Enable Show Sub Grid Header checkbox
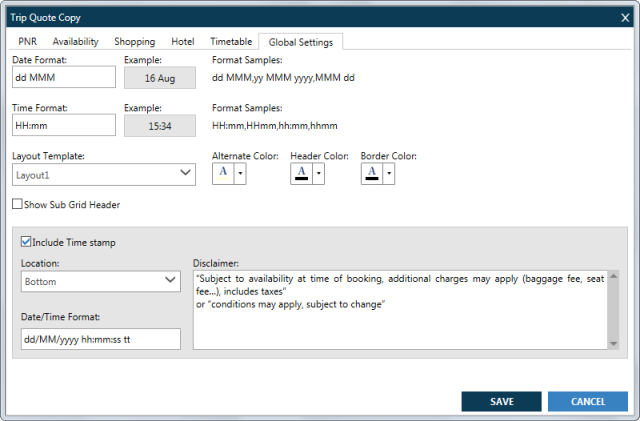640x421 pixels. click(x=18, y=205)
